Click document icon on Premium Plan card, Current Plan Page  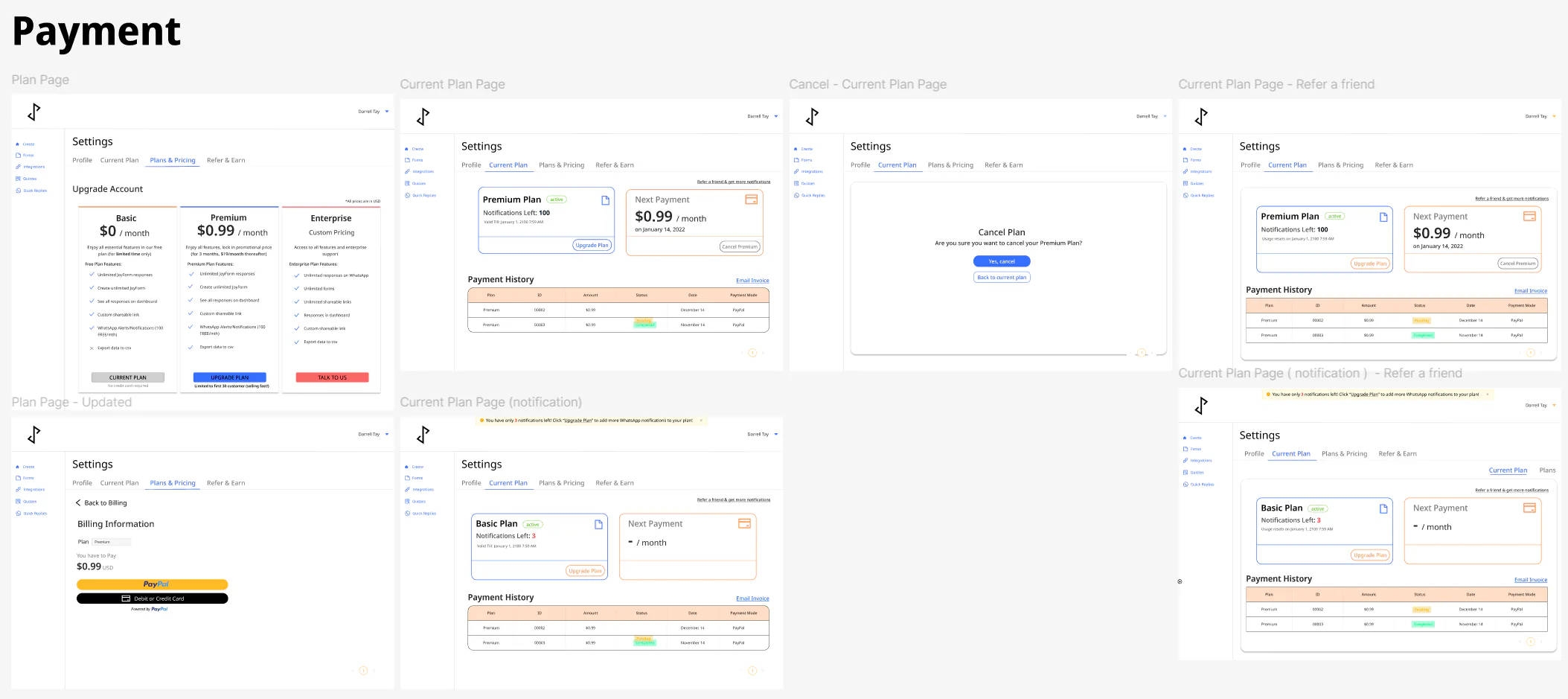(x=605, y=200)
